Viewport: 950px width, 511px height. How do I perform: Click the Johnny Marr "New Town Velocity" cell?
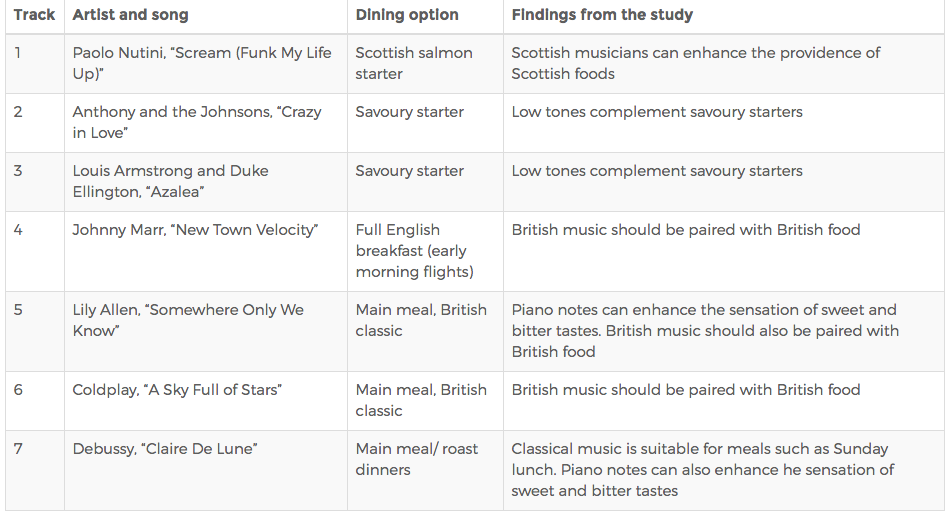[x=195, y=230]
